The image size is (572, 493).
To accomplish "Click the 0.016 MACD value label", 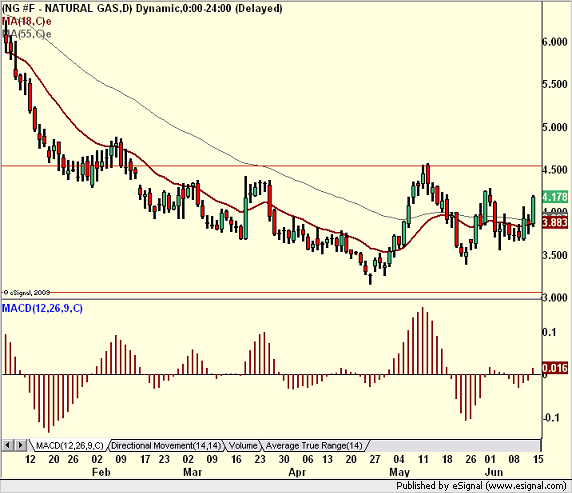I will click(x=555, y=368).
